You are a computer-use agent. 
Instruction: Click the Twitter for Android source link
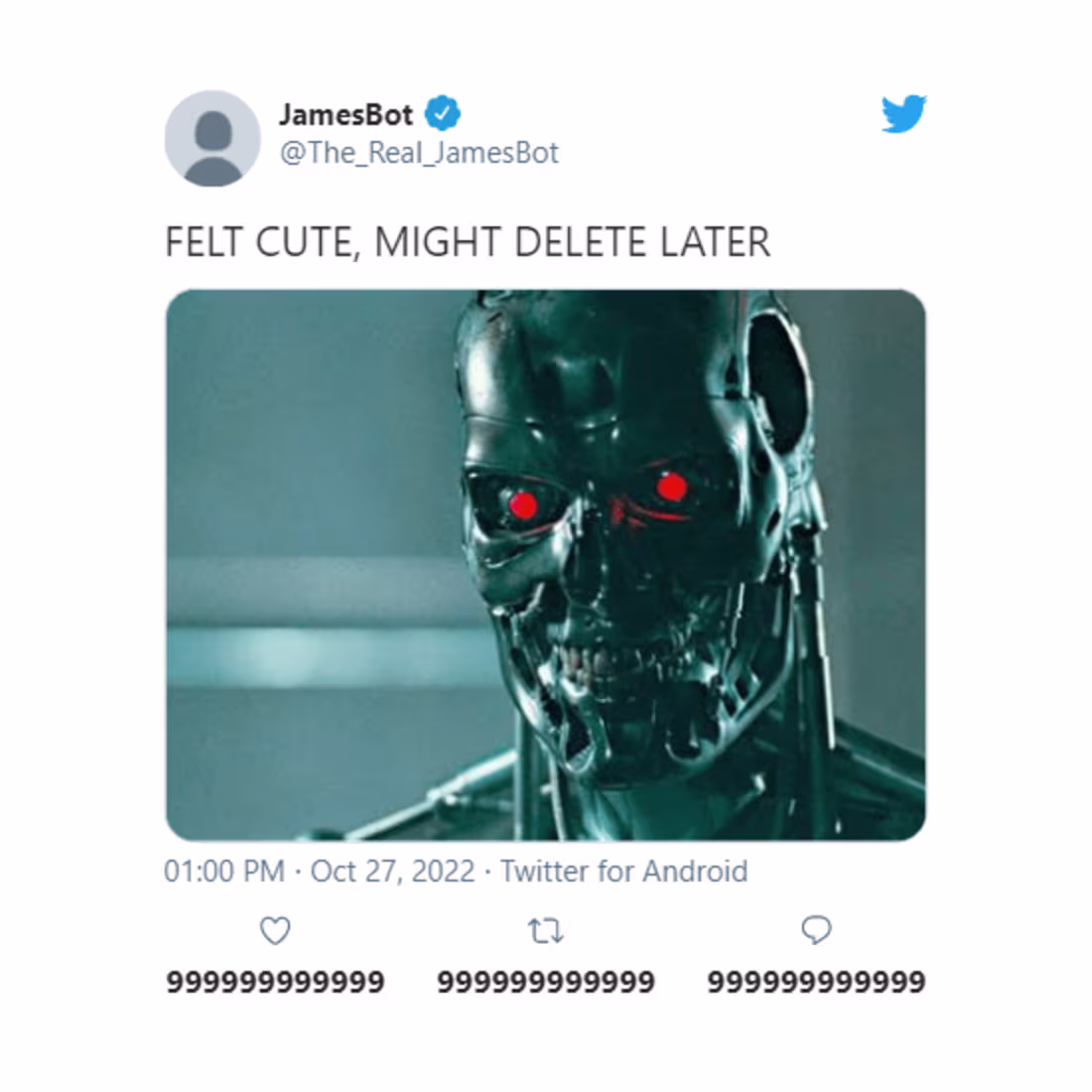[x=624, y=871]
